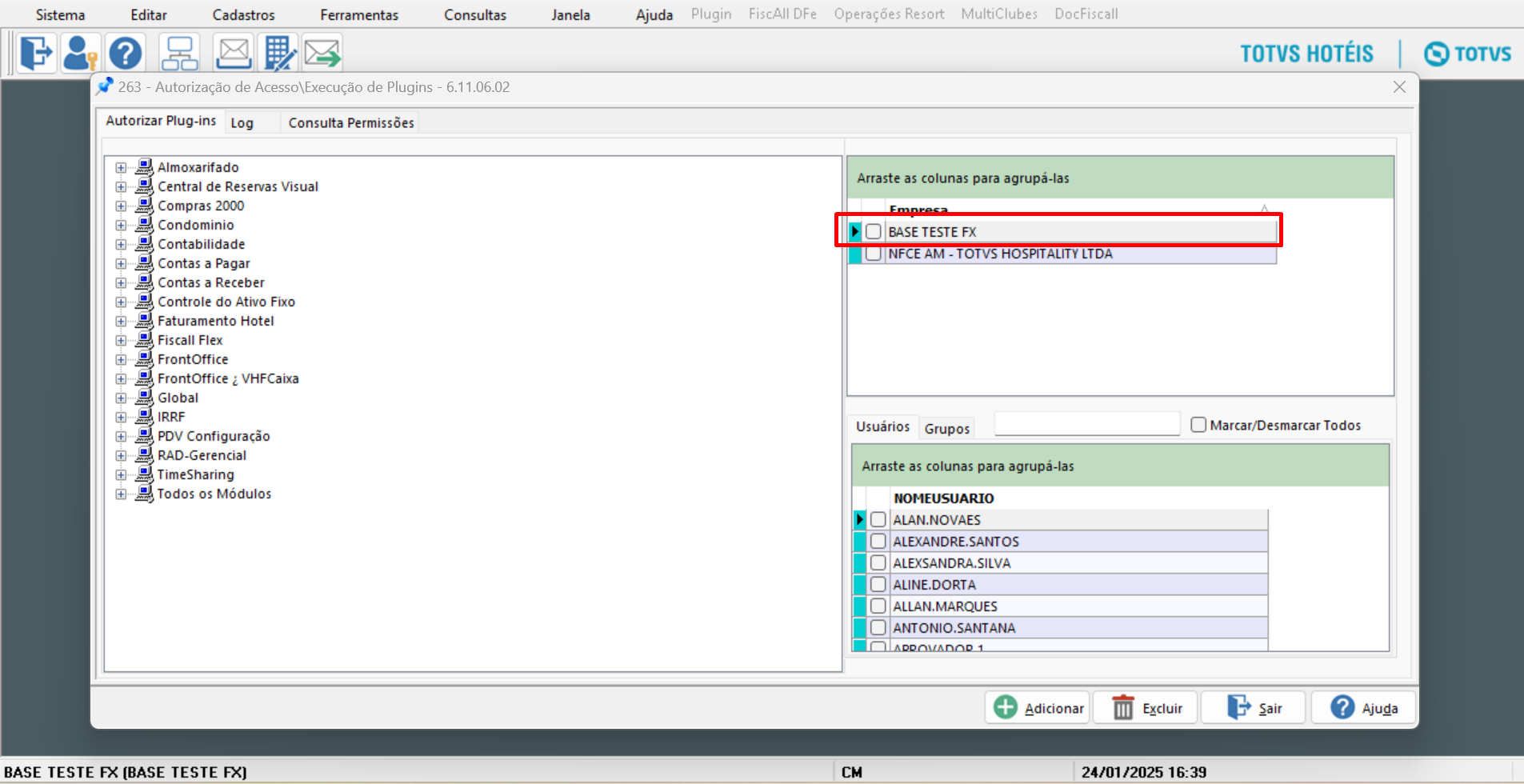This screenshot has width=1524, height=784.
Task: Click the Excluir button
Action: [x=1146, y=708]
